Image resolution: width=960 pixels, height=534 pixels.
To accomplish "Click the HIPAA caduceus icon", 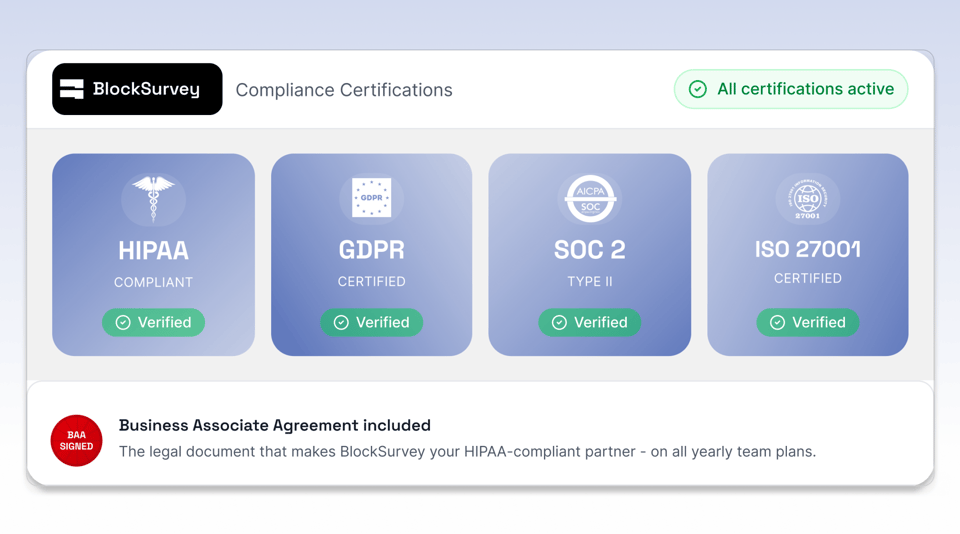I will [153, 198].
